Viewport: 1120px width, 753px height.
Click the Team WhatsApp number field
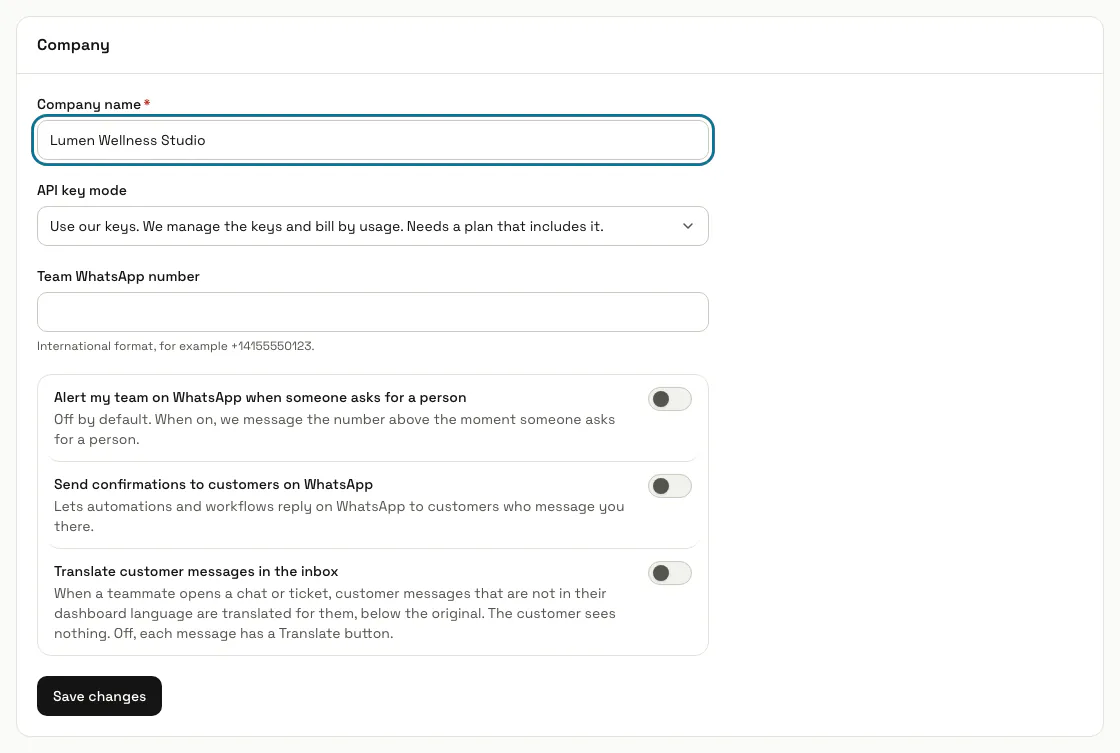tap(372, 311)
